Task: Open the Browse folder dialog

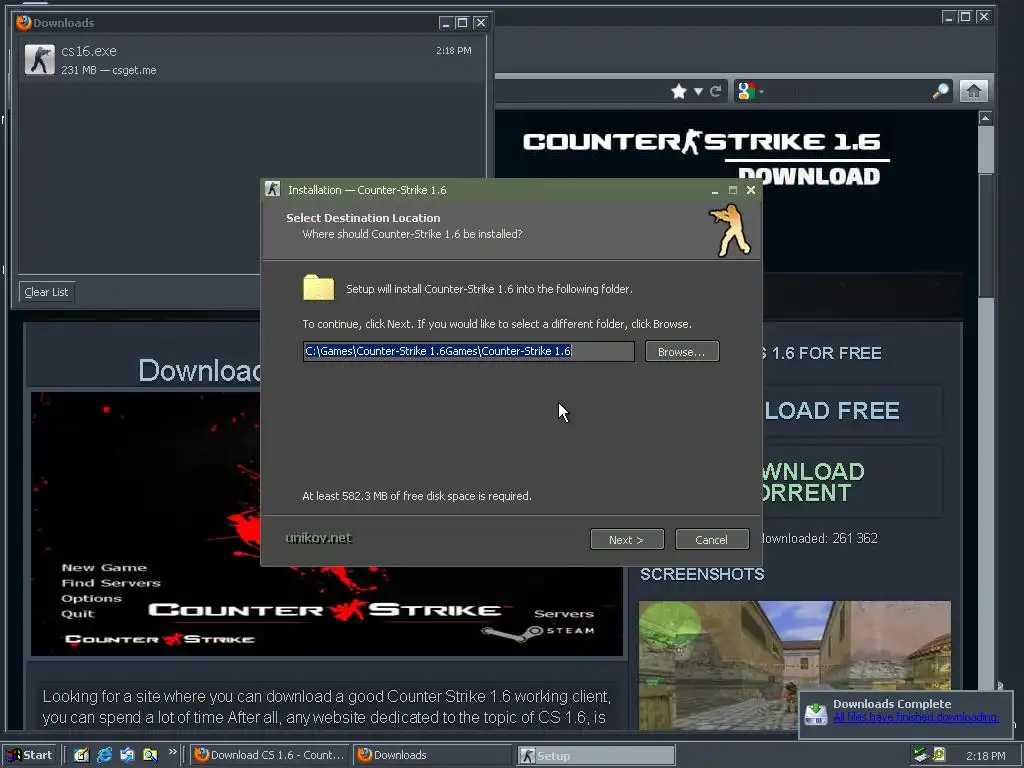Action: point(682,351)
